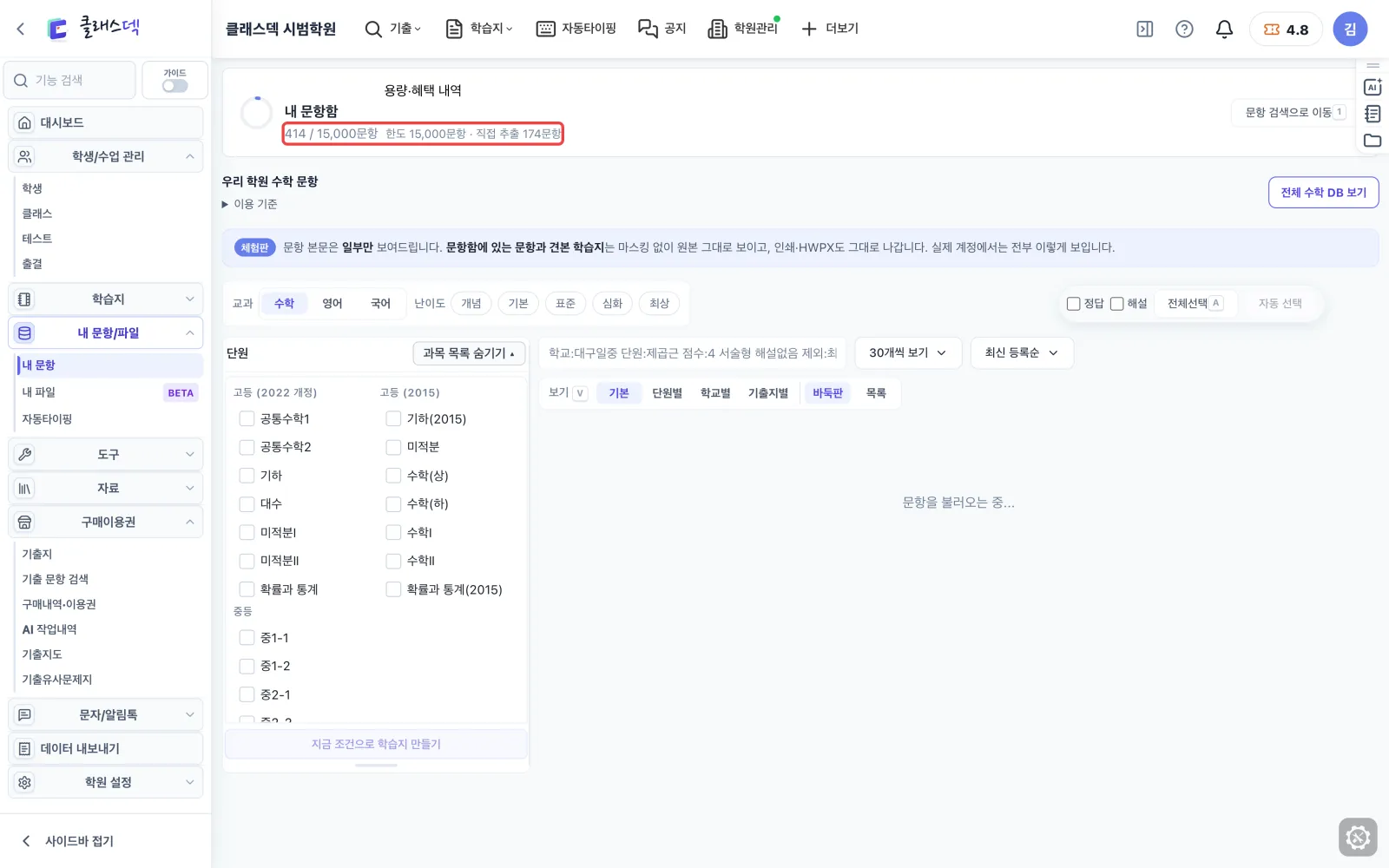Open the 기출 search menu
This screenshot has height=868, width=1389.
pyautogui.click(x=392, y=29)
